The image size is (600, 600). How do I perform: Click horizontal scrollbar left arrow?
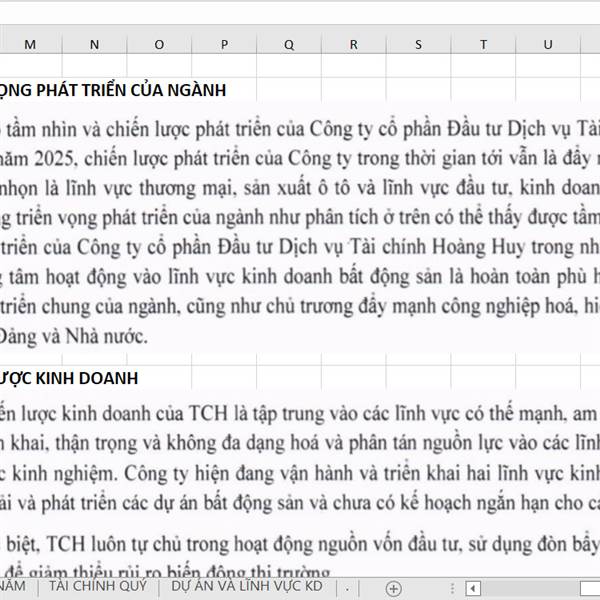473,588
